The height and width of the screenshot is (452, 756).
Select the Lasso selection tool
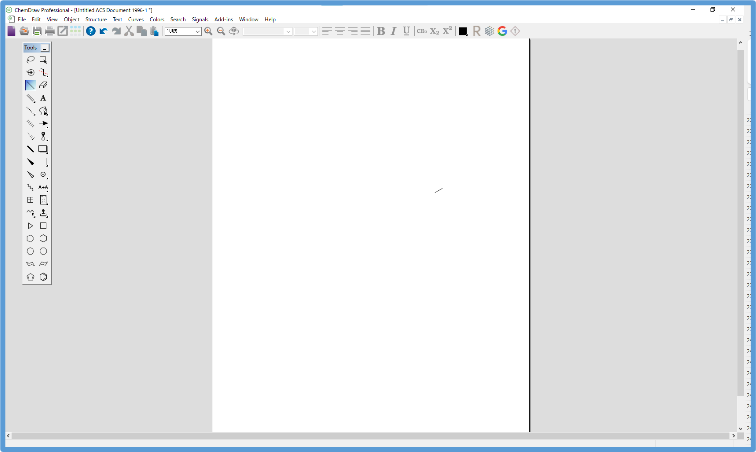coord(30,60)
